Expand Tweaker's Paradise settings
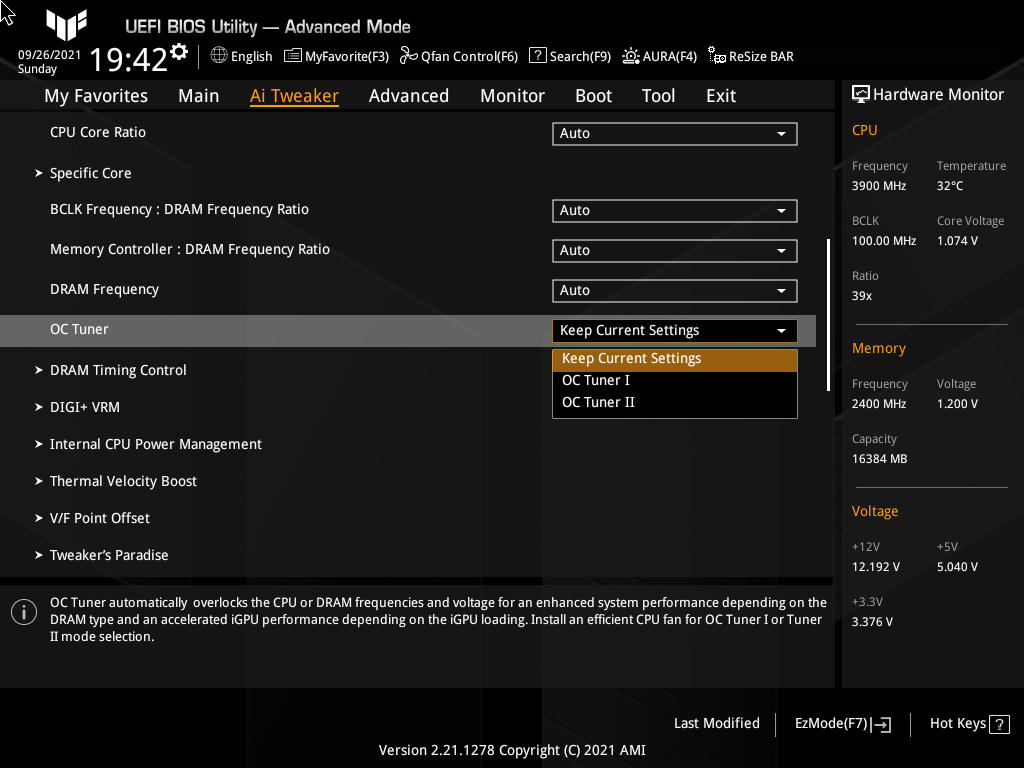This screenshot has width=1024, height=768. click(109, 555)
